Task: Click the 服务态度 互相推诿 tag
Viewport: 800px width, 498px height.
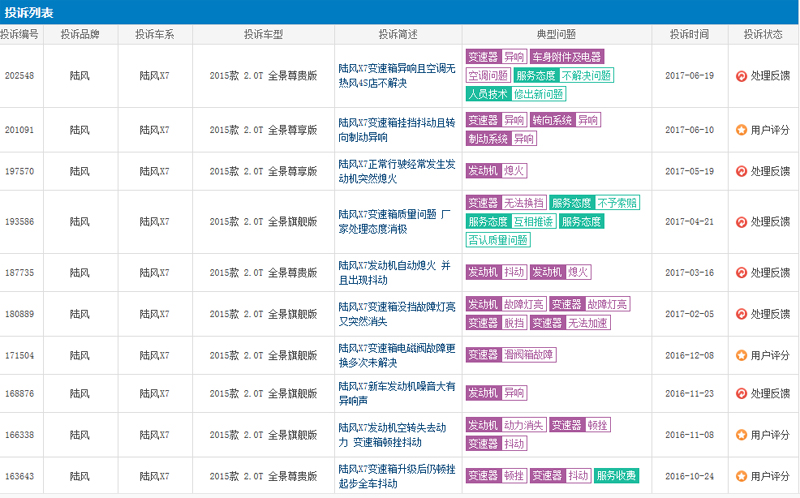Action: 511,221
